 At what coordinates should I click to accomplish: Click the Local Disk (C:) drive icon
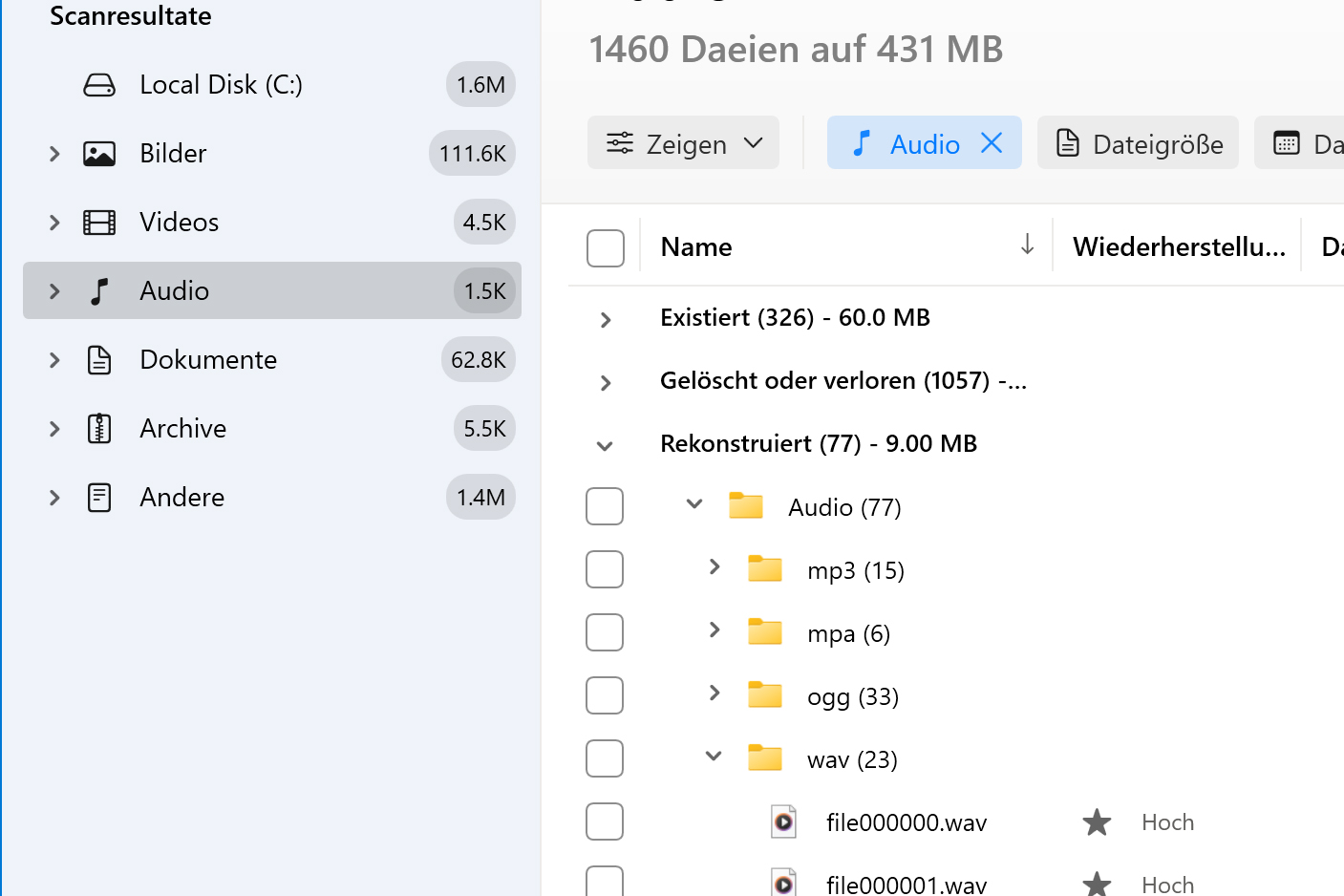tap(99, 85)
